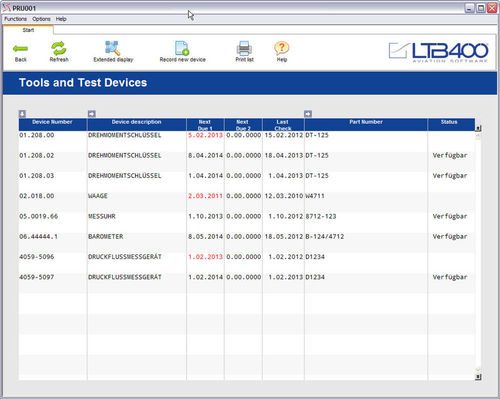Click the PRU001 window title icon
The image size is (500, 399).
click(7, 8)
